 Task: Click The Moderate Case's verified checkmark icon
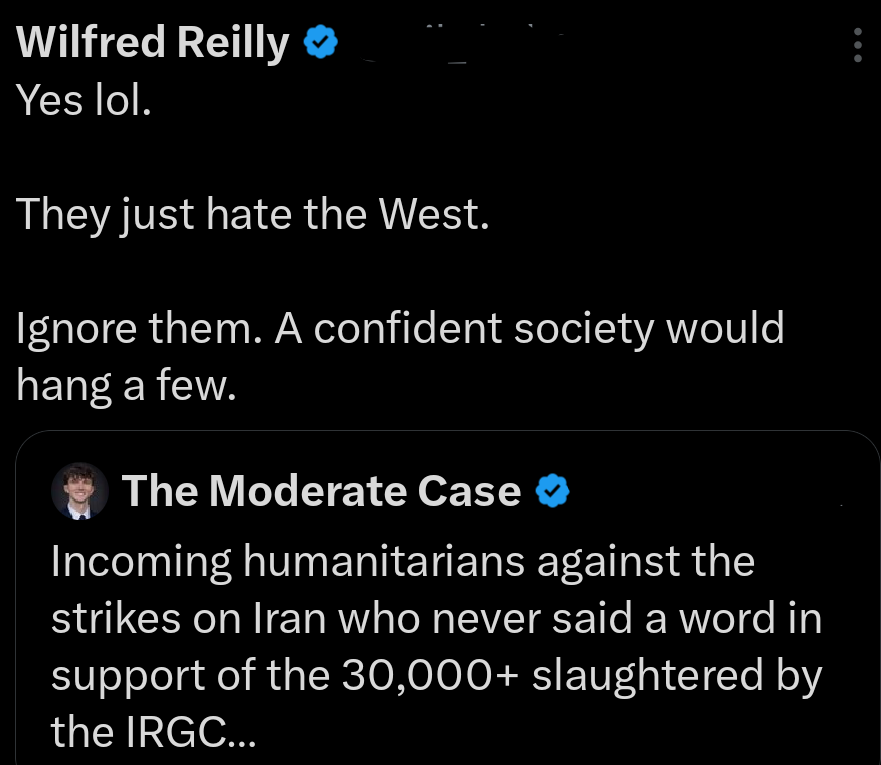tap(553, 491)
